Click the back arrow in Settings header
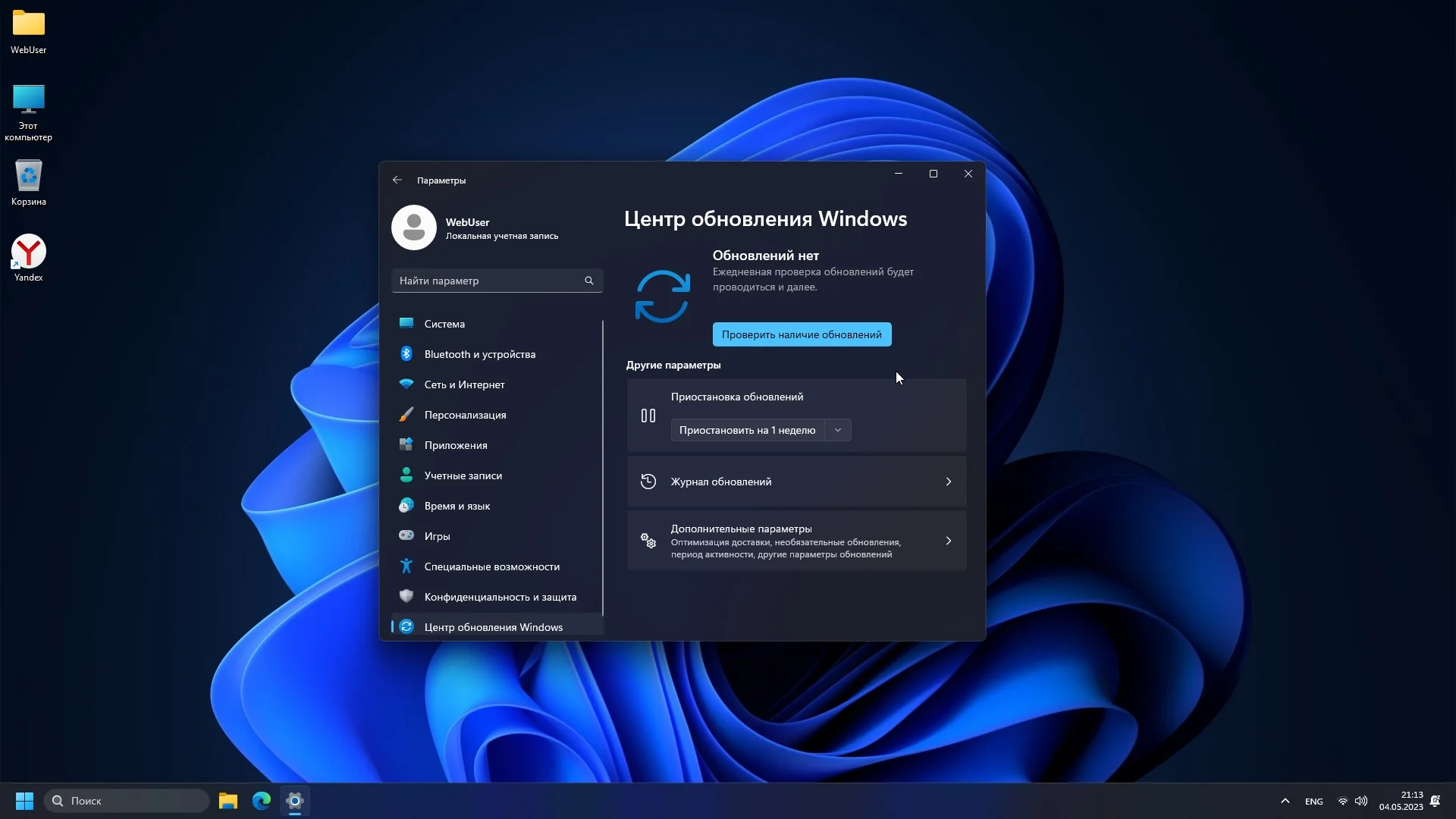Viewport: 1456px width, 819px height. coord(397,180)
